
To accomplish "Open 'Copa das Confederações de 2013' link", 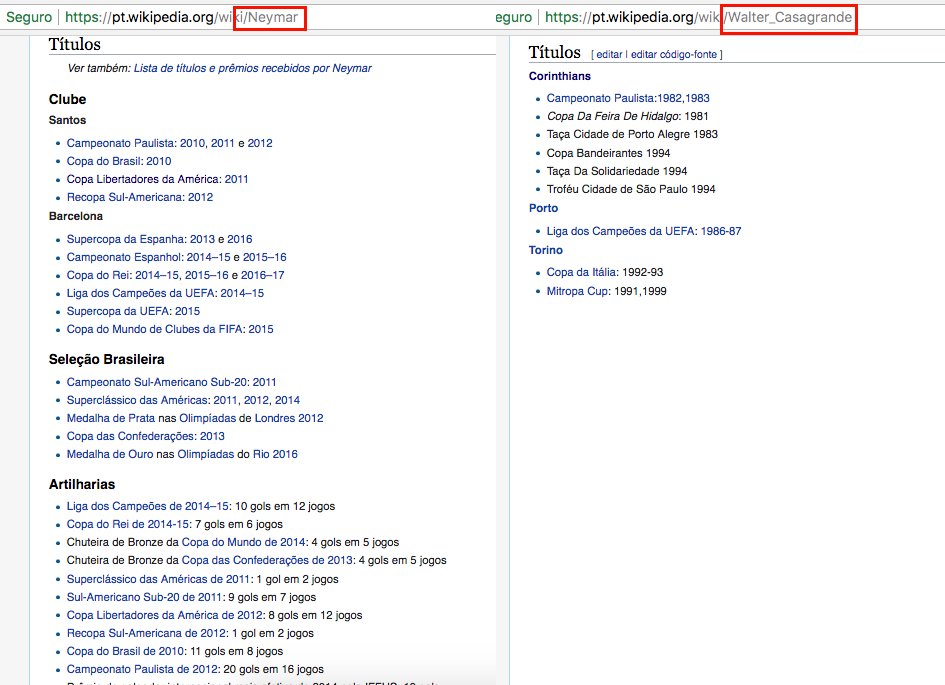I will 267,560.
